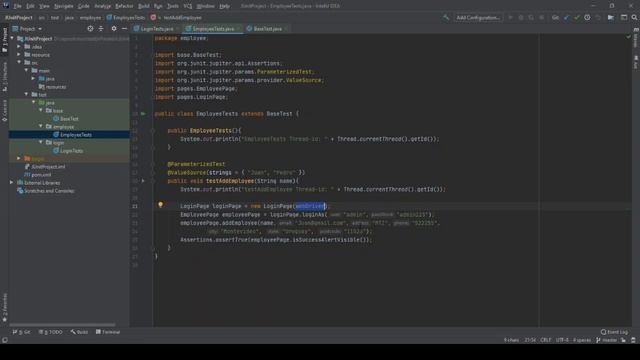
Task: Click the UTF-8 encoding widget
Action: point(562,340)
